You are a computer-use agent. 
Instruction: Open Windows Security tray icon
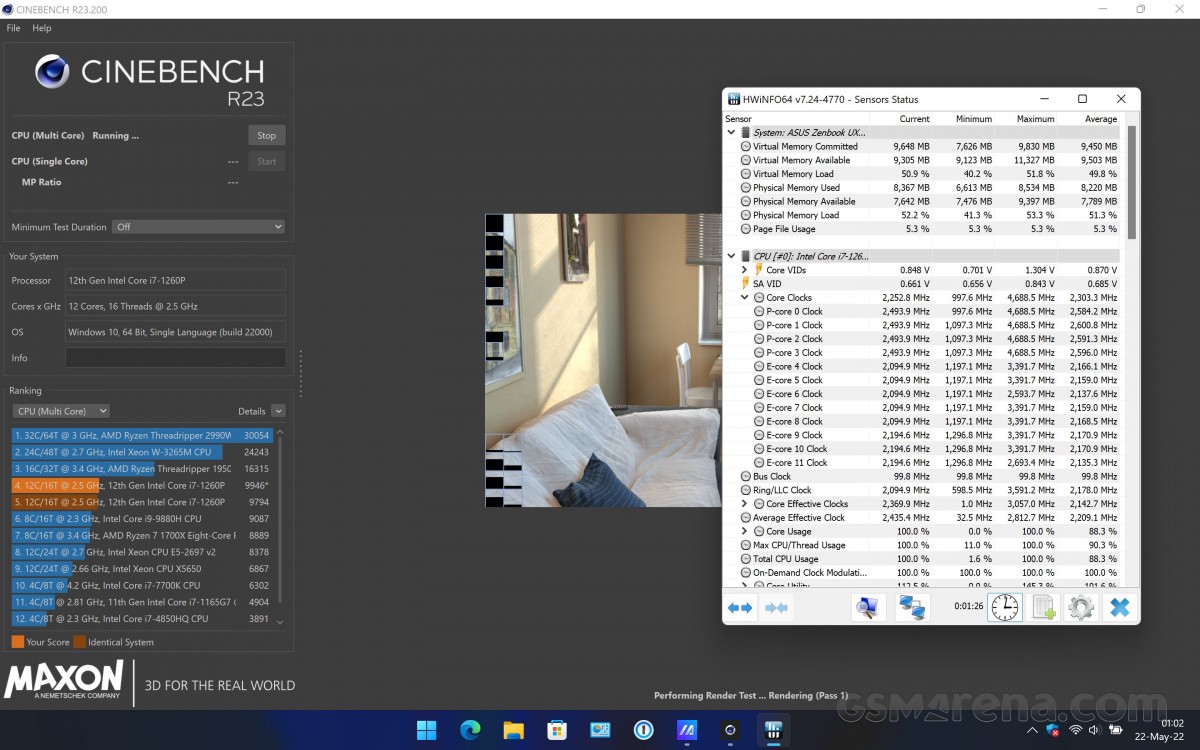click(x=1054, y=731)
